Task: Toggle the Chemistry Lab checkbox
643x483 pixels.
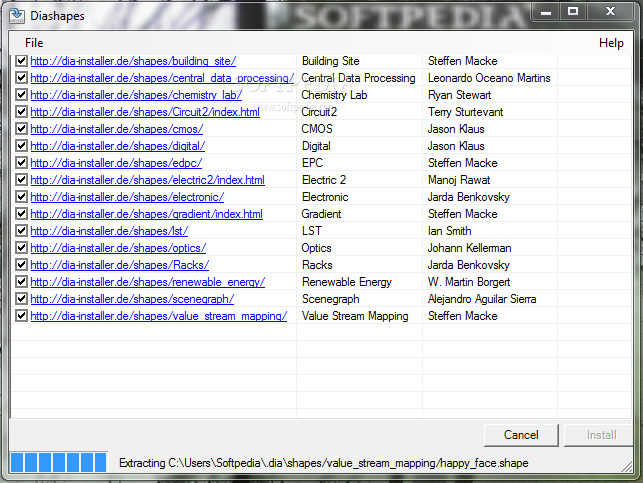Action: pos(21,95)
